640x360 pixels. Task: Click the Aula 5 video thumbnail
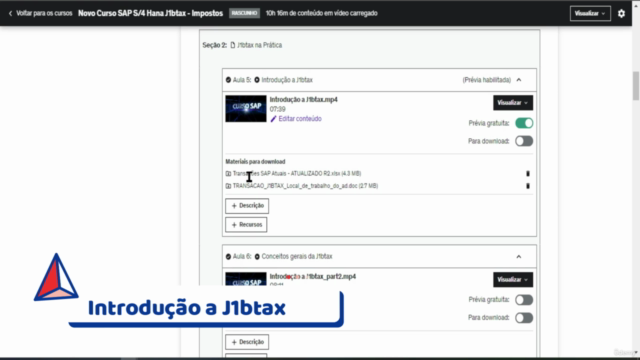(x=246, y=109)
